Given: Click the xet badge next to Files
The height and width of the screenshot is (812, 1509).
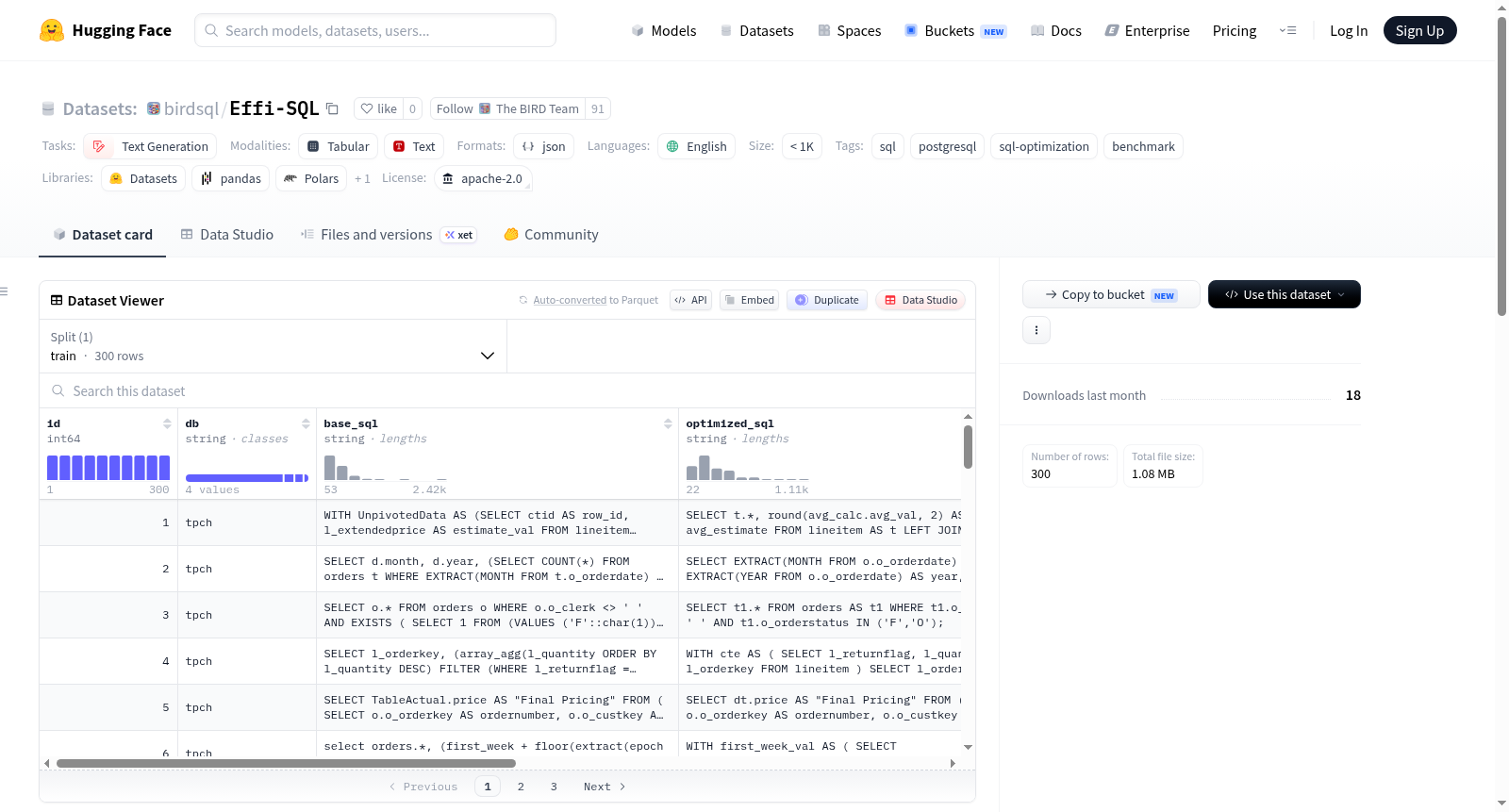Looking at the screenshot, I should point(459,235).
